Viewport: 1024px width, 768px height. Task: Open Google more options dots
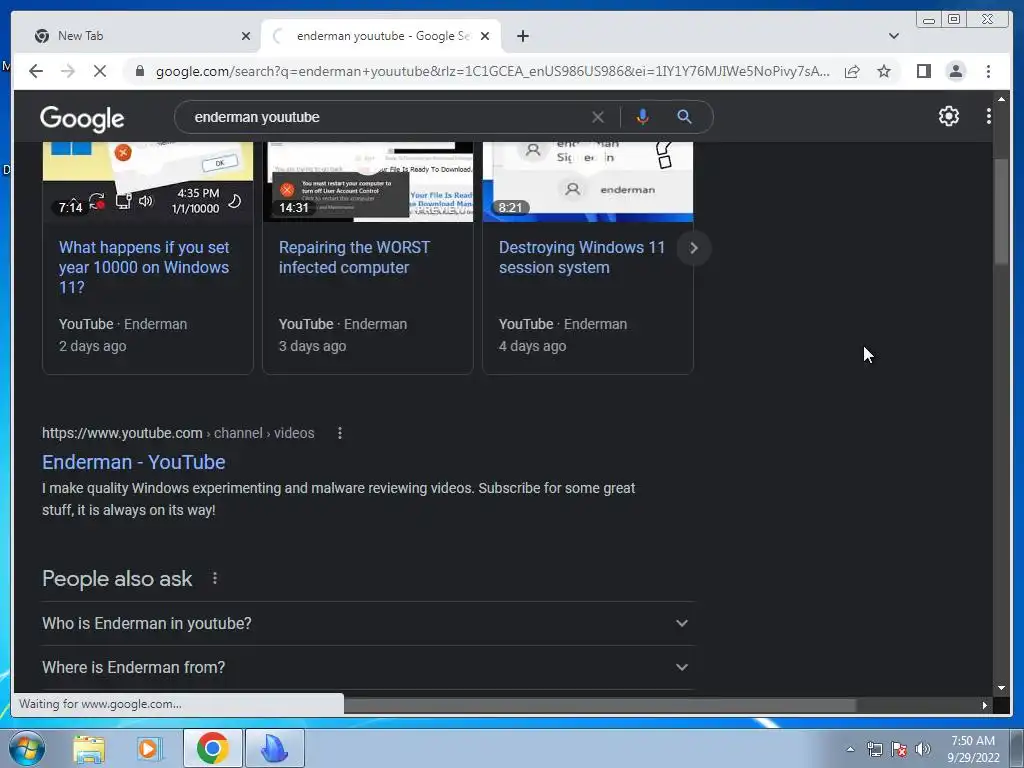point(989,116)
